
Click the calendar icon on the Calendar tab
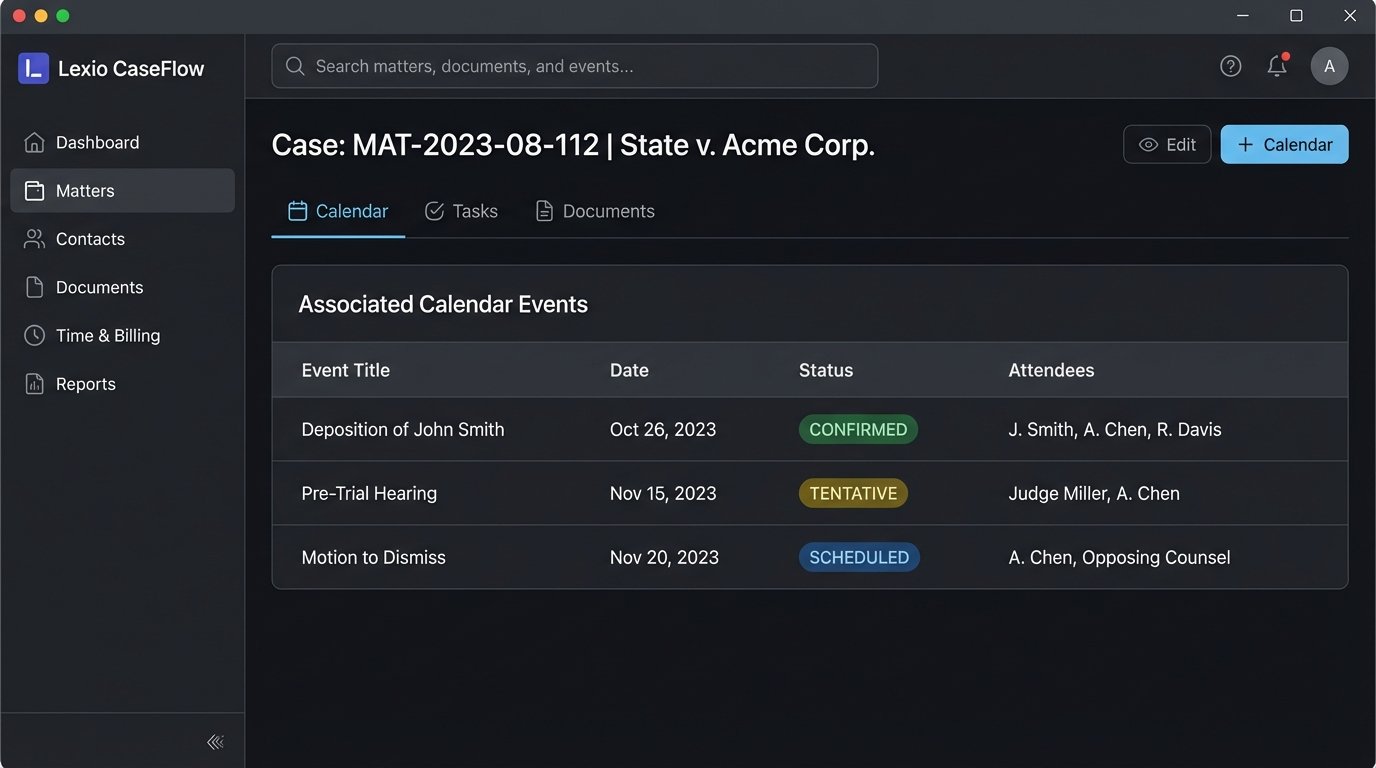point(297,210)
